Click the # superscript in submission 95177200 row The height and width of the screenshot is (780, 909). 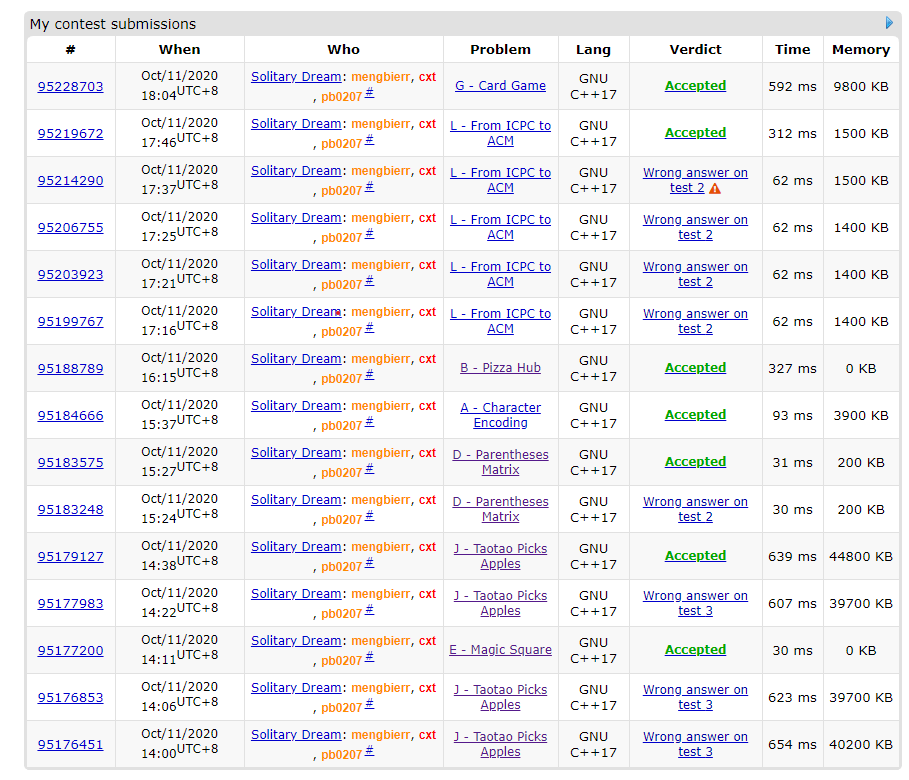(x=369, y=657)
